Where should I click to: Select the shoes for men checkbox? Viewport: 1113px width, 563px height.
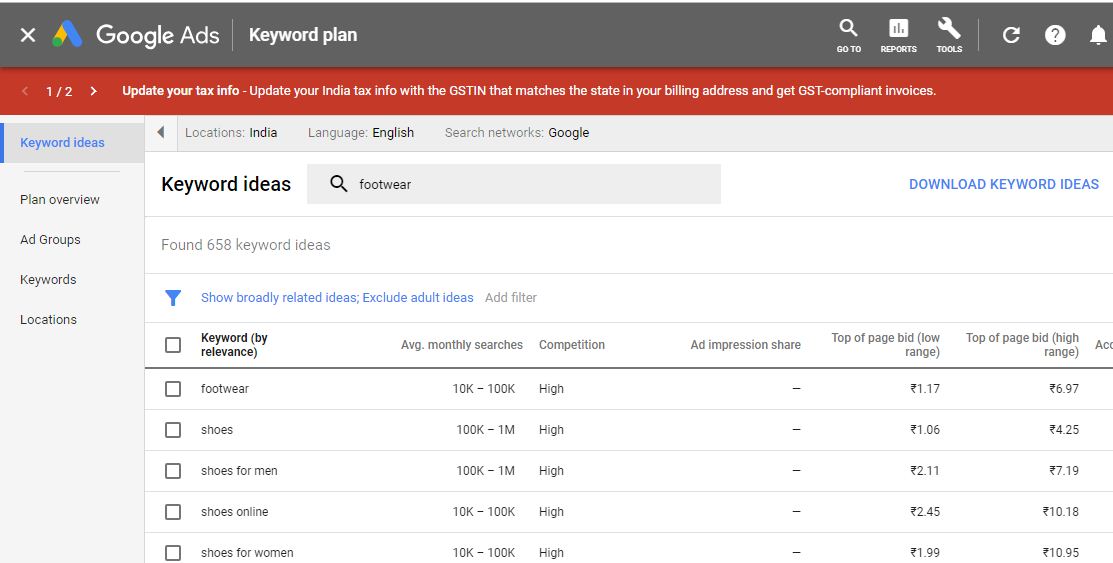point(173,471)
